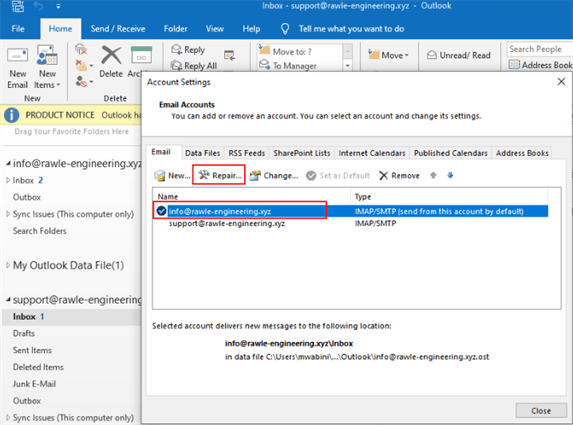The height and width of the screenshot is (425, 573).
Task: Open the Junk E-Mail folder
Action: (x=34, y=384)
